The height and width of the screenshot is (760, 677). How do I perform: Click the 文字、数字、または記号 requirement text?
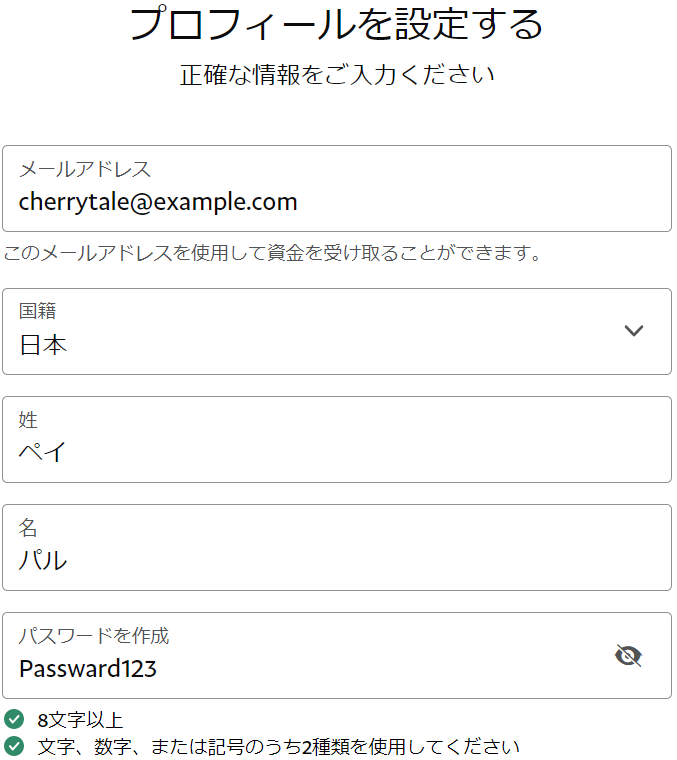[x=278, y=747]
